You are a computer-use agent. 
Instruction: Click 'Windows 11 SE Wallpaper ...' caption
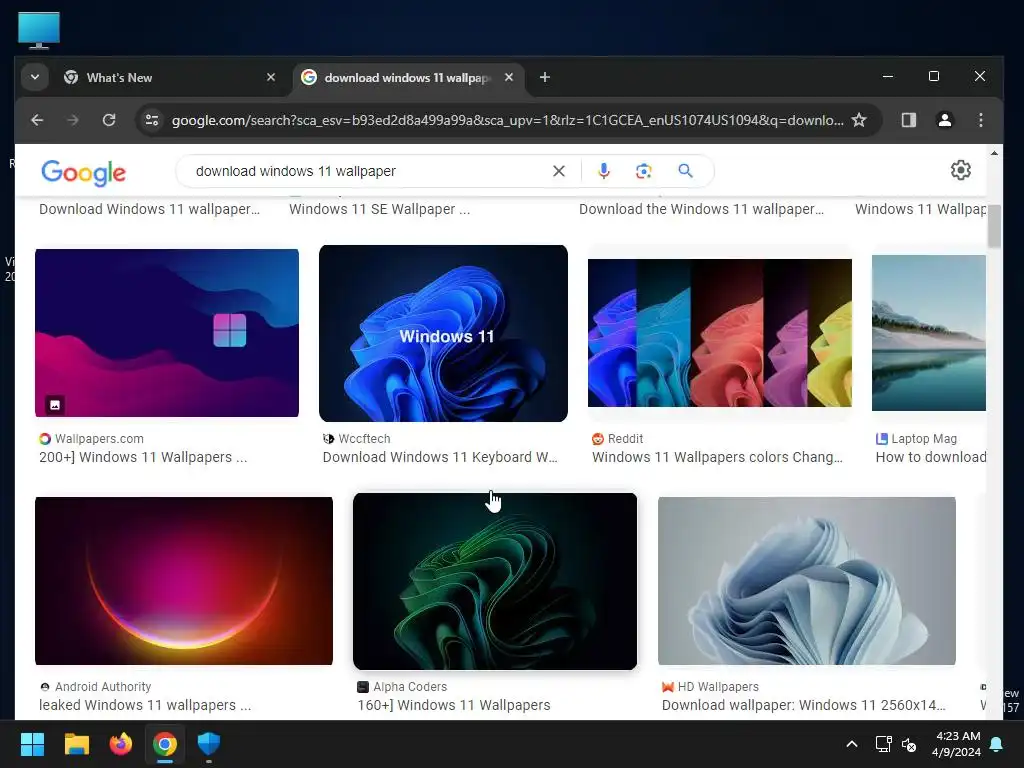coord(379,209)
